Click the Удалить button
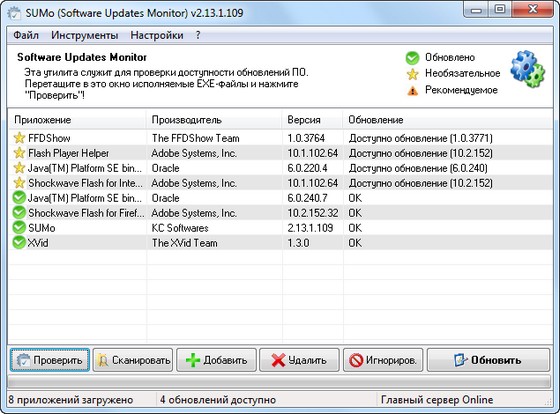560x414 pixels. click(x=299, y=360)
